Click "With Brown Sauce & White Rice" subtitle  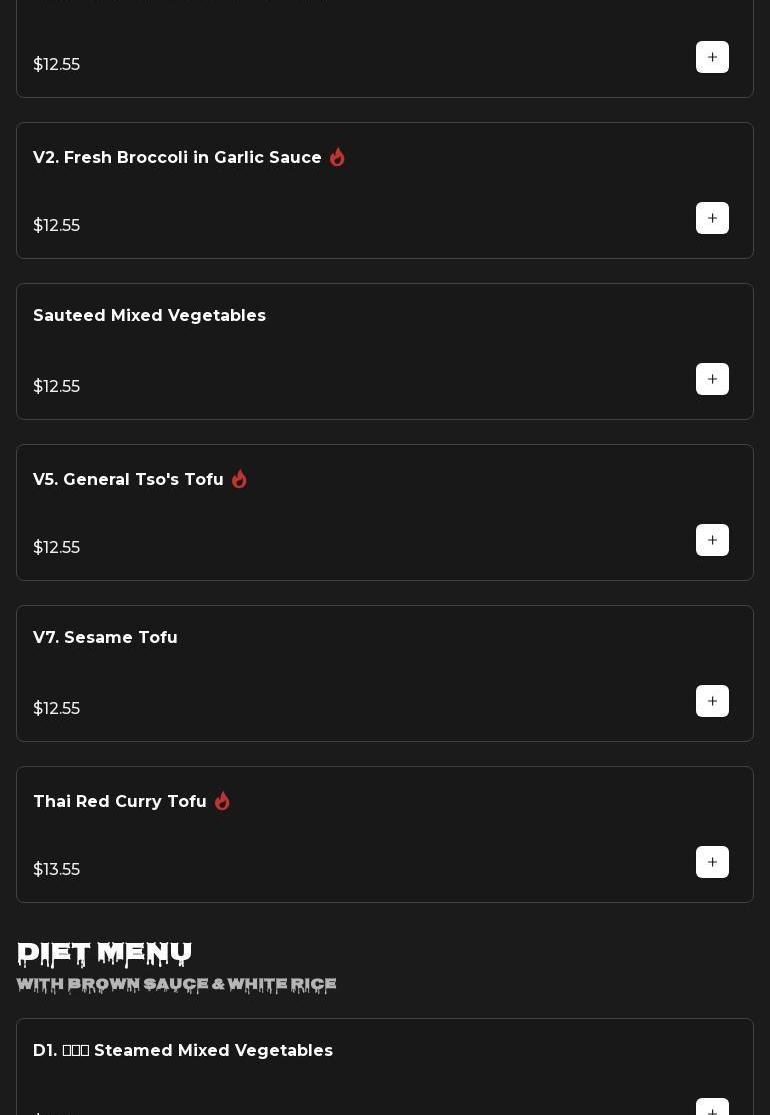176,985
